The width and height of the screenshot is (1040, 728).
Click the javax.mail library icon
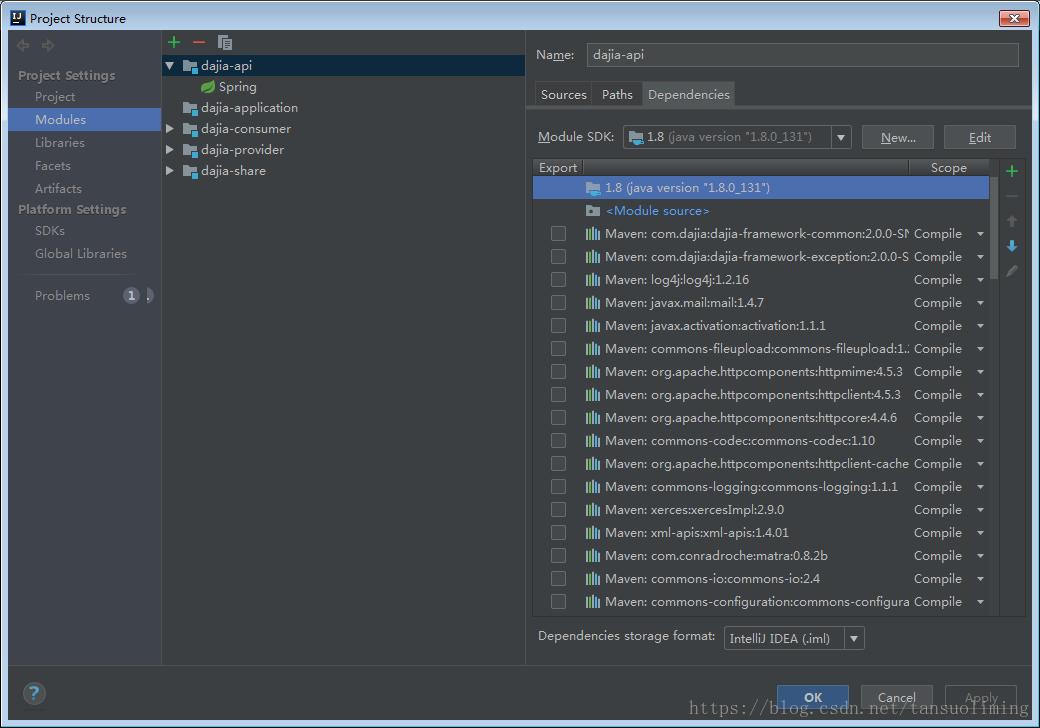[x=592, y=303]
